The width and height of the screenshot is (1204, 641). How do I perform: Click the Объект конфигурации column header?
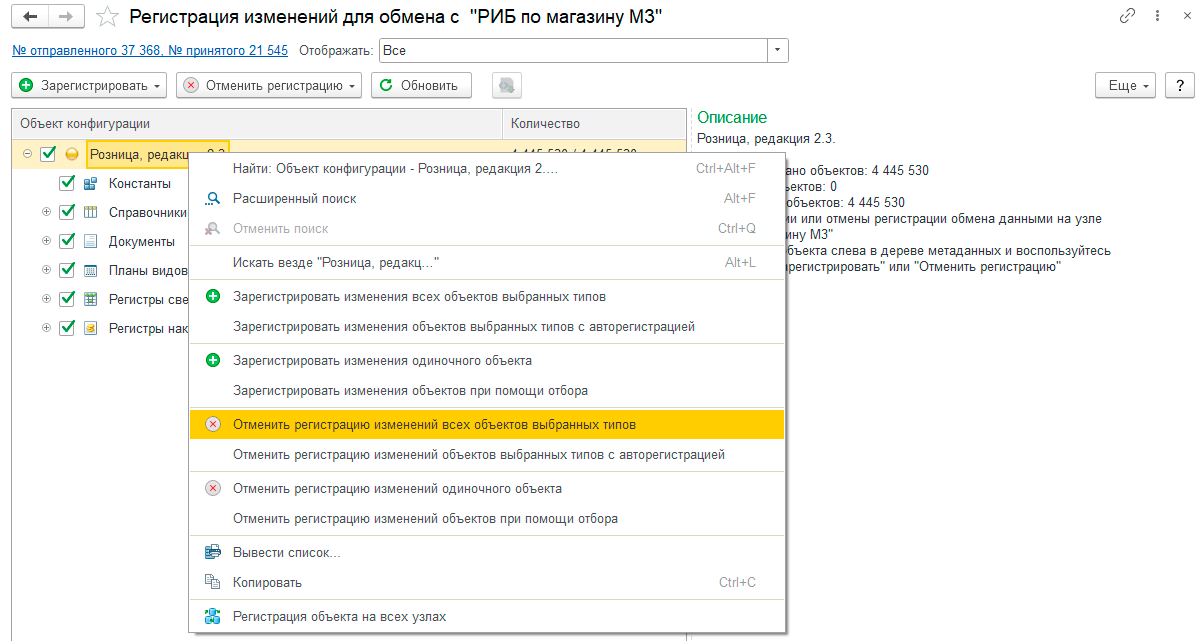coord(257,124)
